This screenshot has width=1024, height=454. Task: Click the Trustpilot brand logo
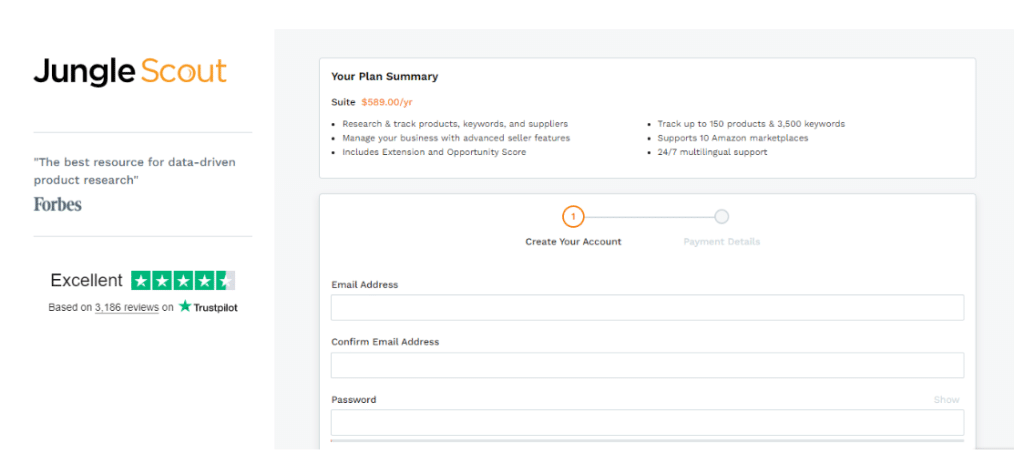click(208, 307)
